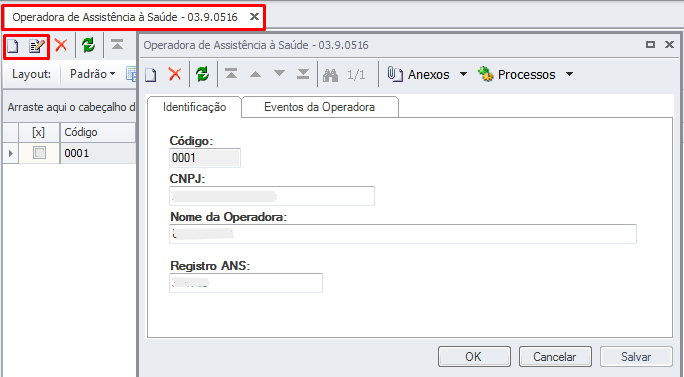Click the binoculars search icon
684x377 pixels.
(x=331, y=75)
